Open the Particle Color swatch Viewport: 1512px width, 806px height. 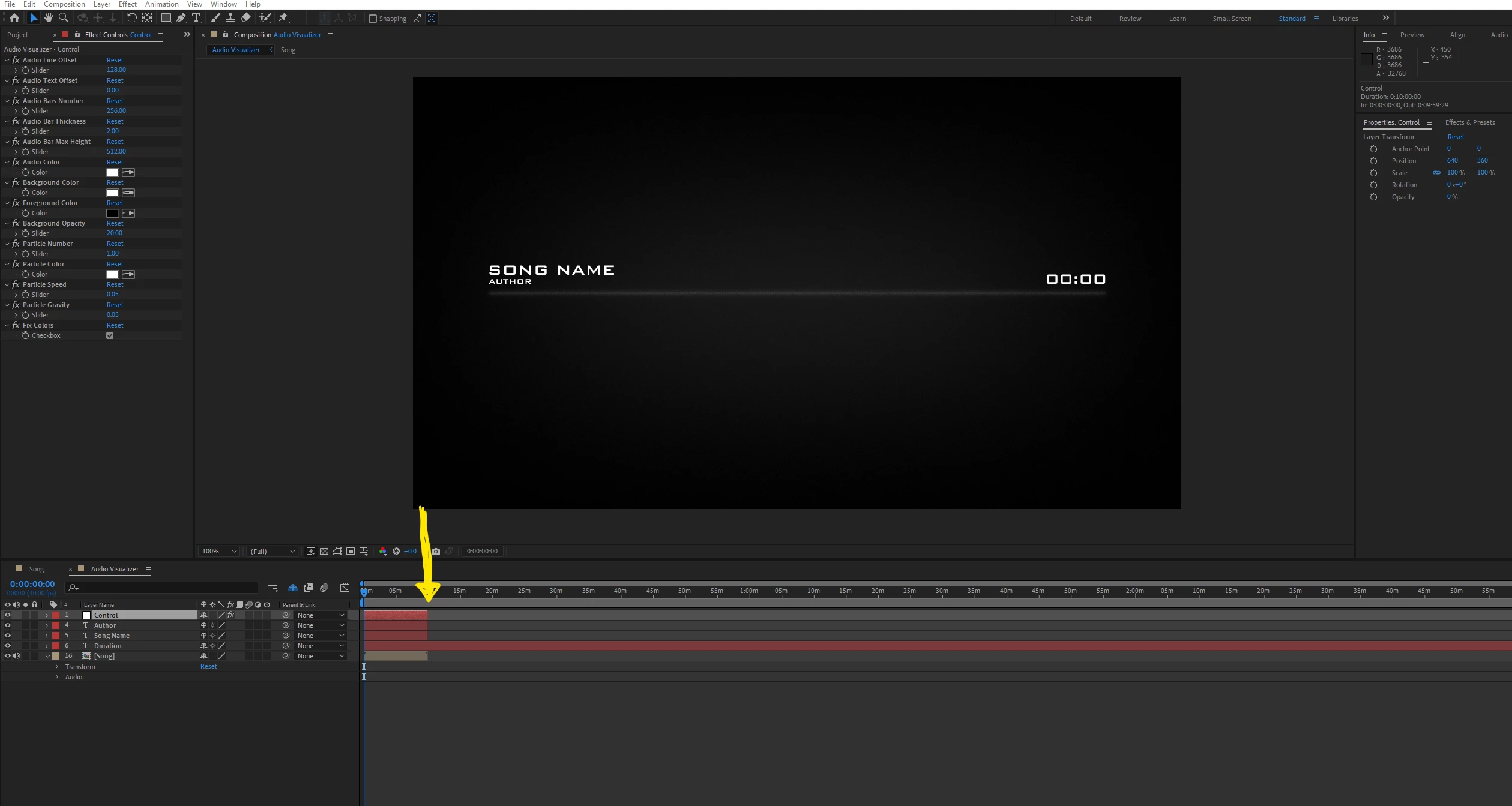pos(113,274)
